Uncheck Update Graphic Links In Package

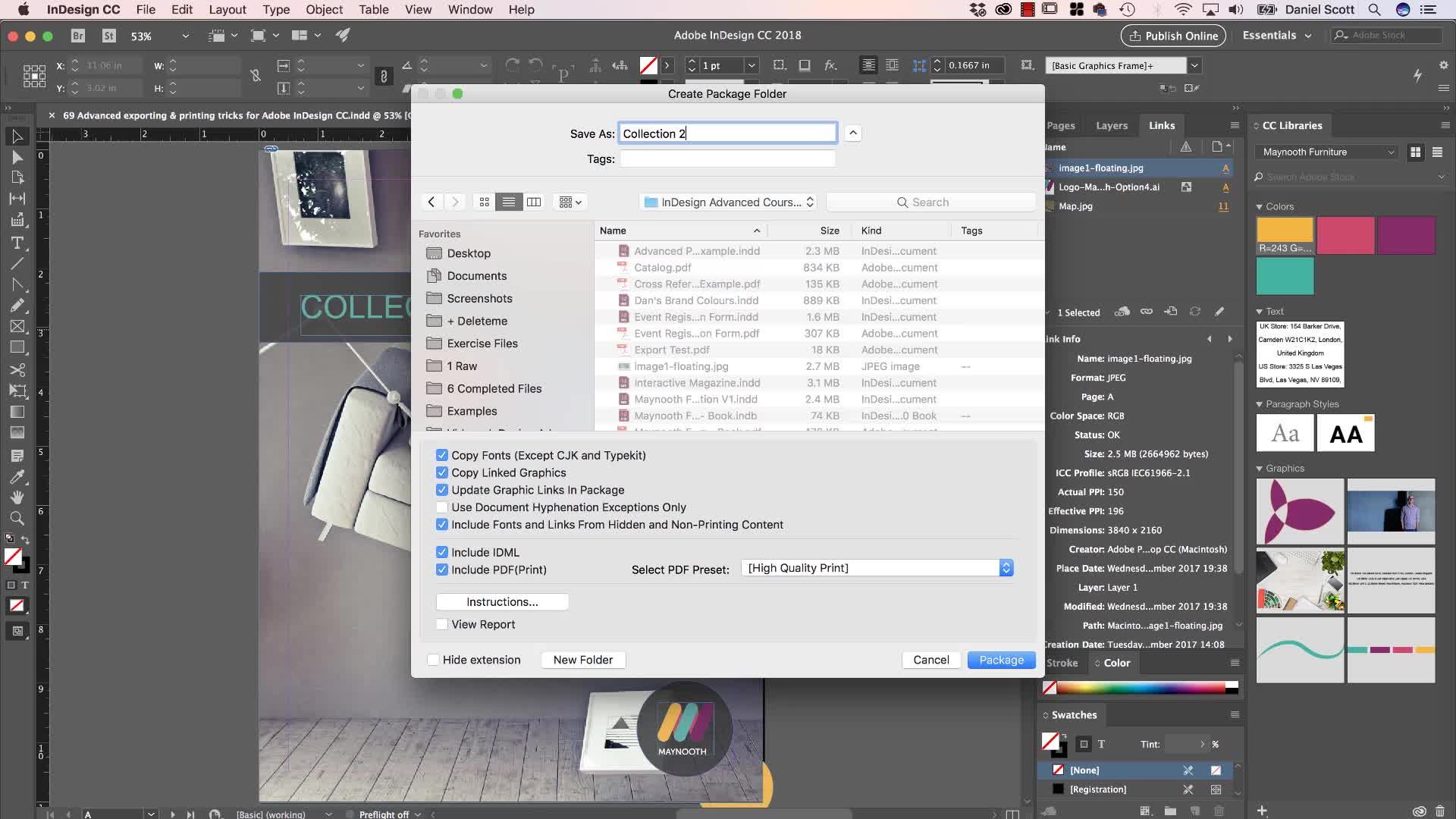(441, 490)
